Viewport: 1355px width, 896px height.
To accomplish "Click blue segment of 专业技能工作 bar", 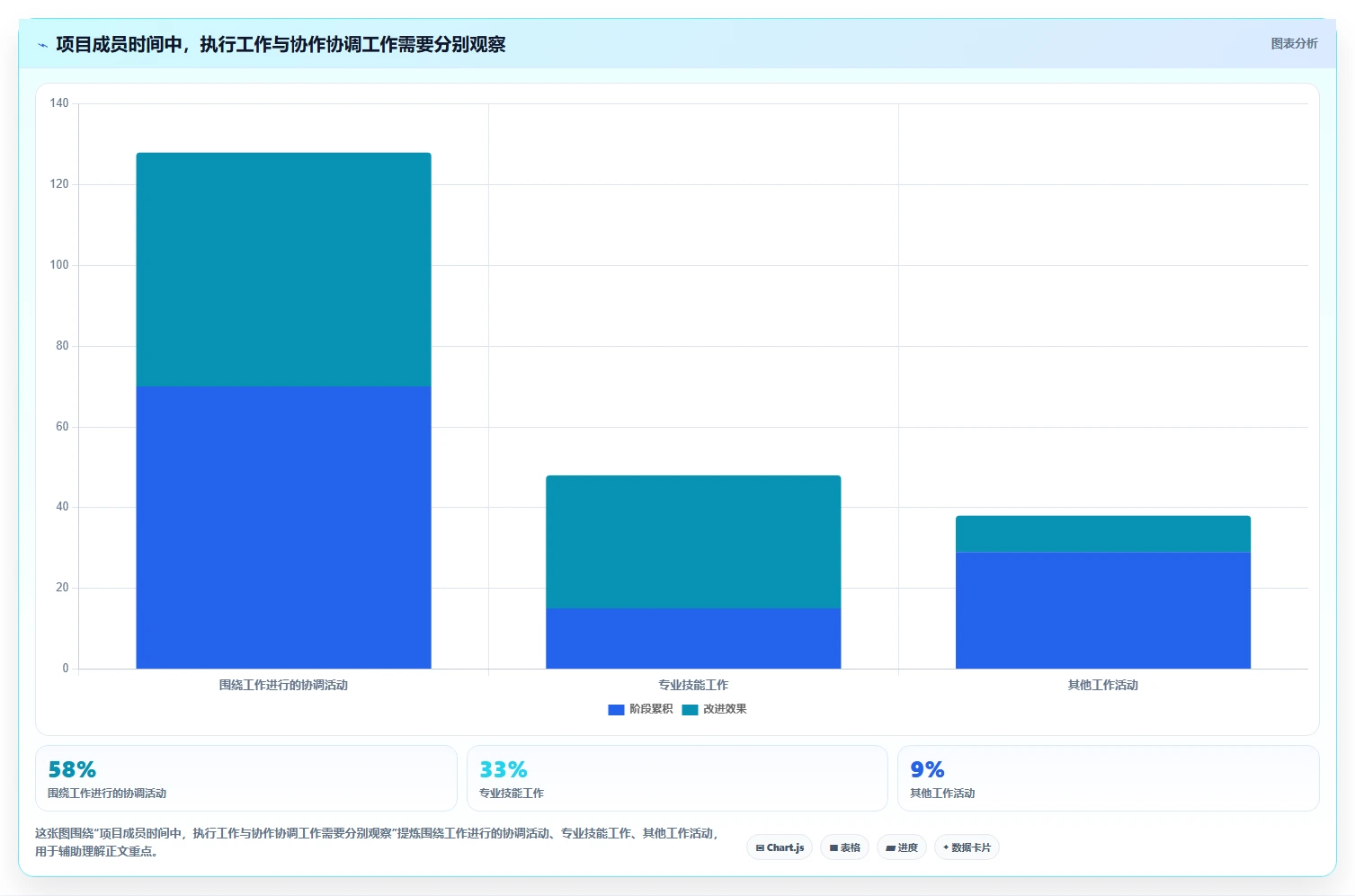I will [693, 638].
